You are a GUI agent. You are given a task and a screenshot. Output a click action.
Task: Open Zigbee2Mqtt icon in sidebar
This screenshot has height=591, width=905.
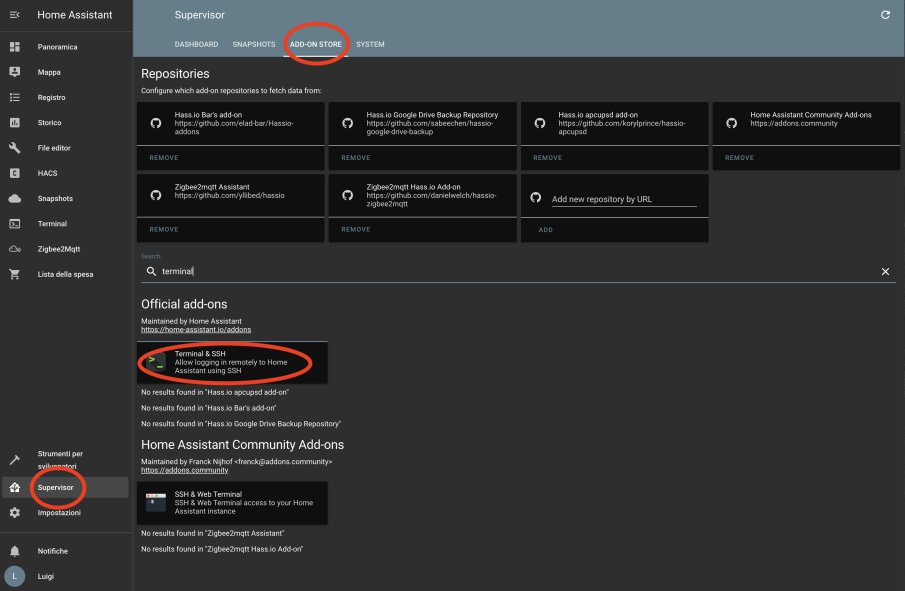tap(14, 249)
